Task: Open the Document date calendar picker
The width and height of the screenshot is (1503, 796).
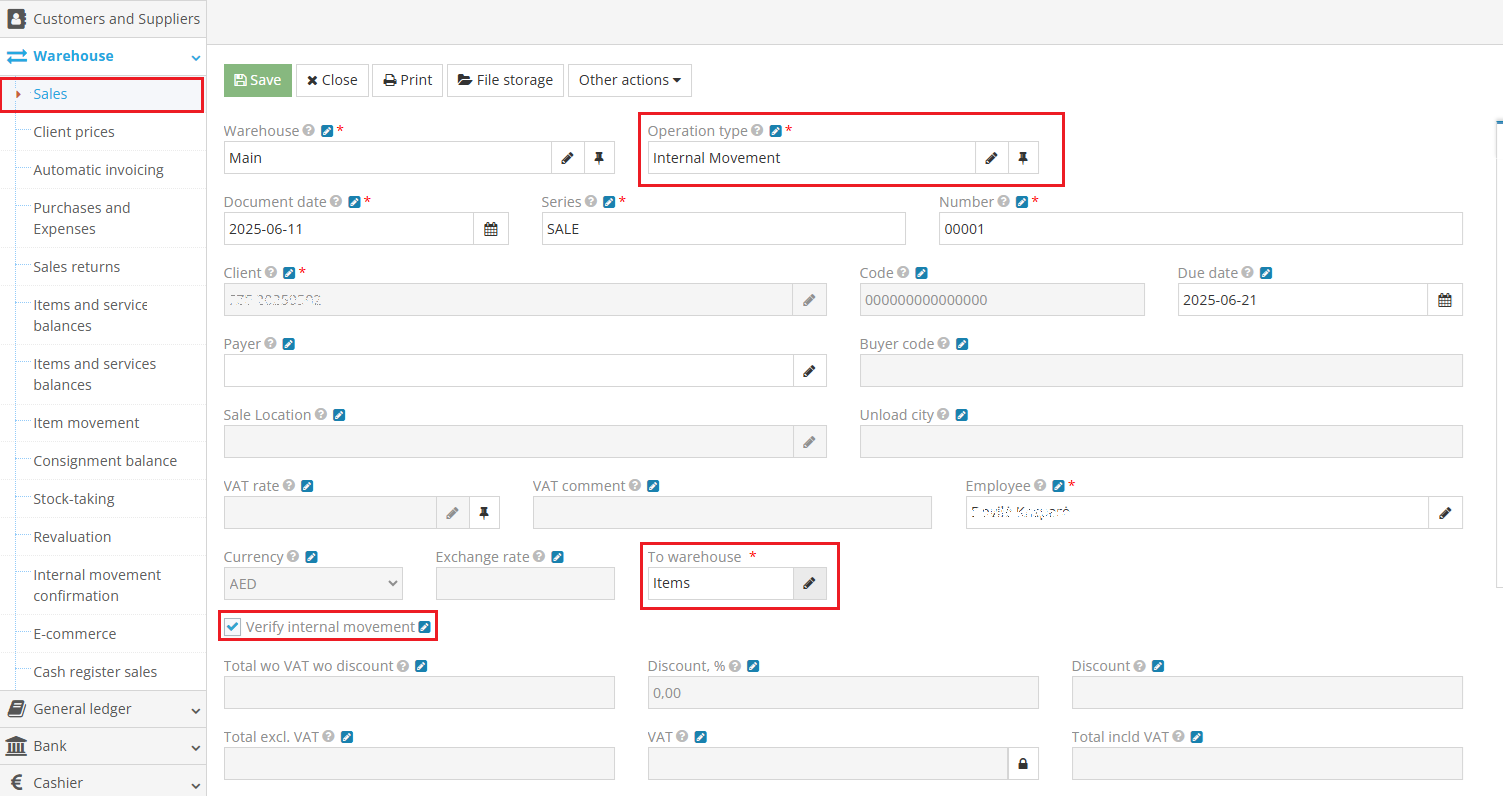Action: pyautogui.click(x=491, y=228)
